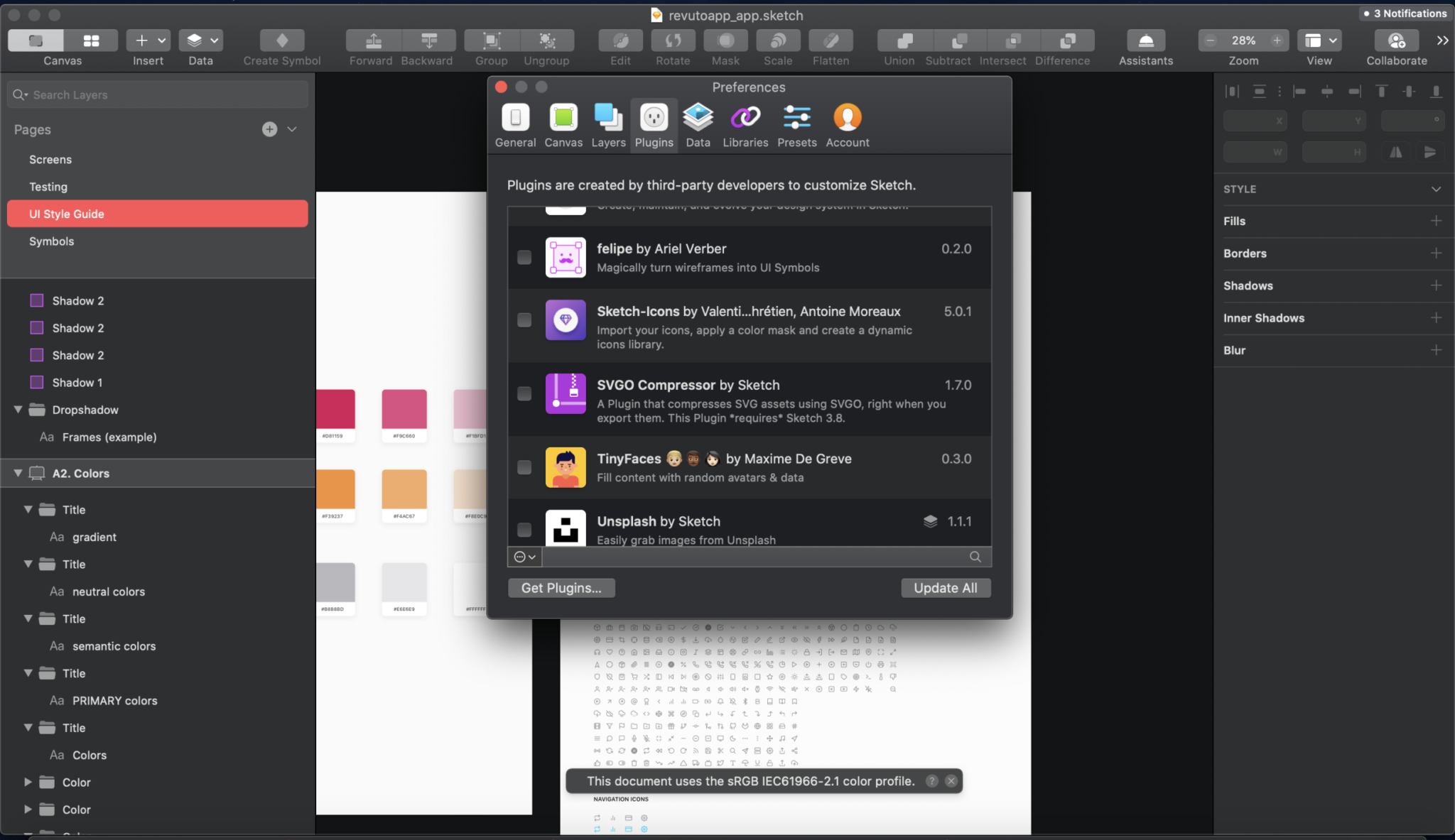Click search icon in plugins filter bar
This screenshot has height=840, width=1455.
[975, 557]
